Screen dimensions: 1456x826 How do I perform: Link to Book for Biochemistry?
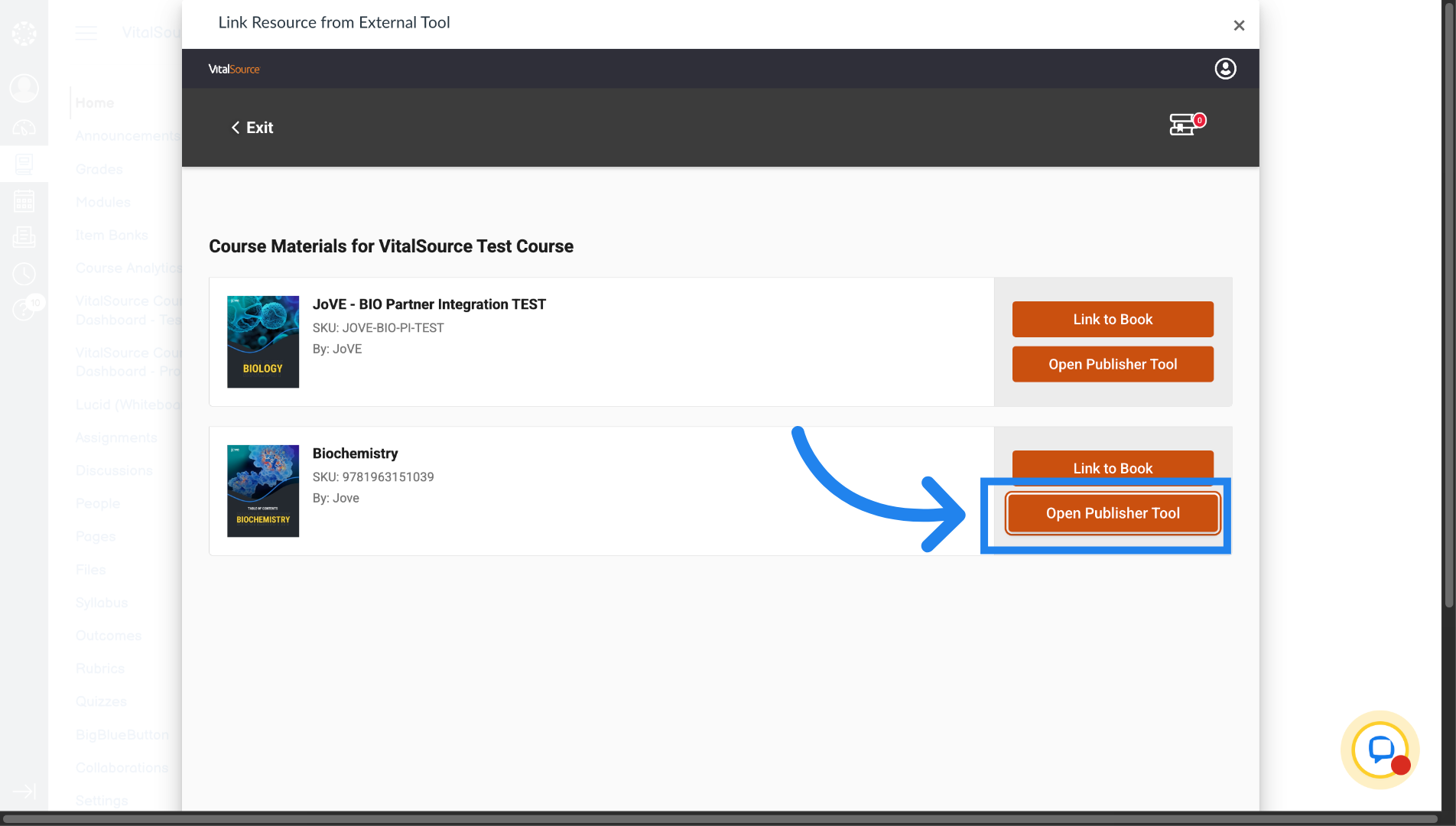point(1113,467)
